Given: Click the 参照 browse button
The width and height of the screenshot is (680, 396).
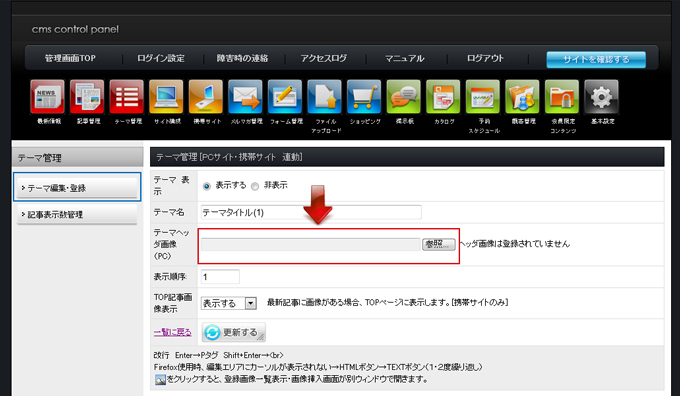Looking at the screenshot, I should pos(438,244).
